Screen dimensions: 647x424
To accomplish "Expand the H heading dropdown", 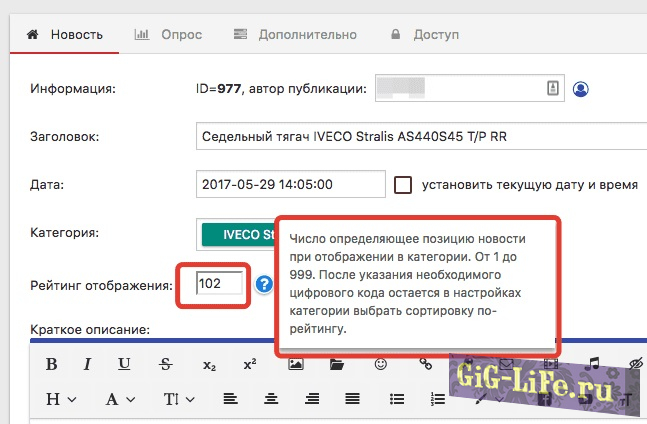I will pos(61,399).
